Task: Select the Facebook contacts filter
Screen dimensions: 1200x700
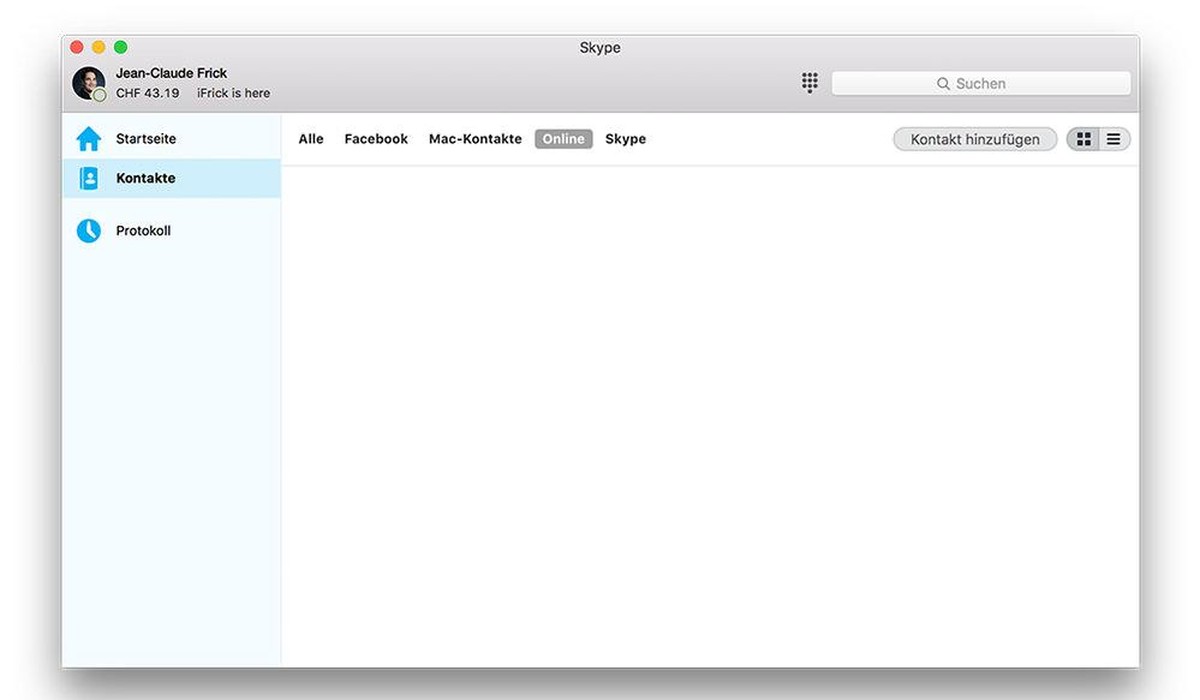Action: (x=376, y=139)
